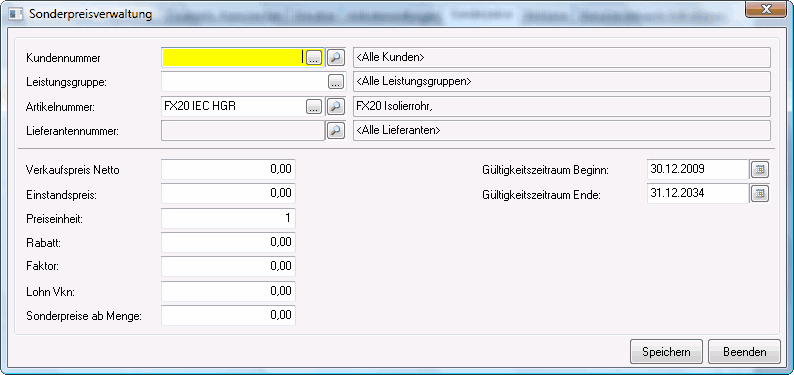This screenshot has height=375, width=794.
Task: Click the Sonderpreisverwaltung title text
Action: point(91,14)
